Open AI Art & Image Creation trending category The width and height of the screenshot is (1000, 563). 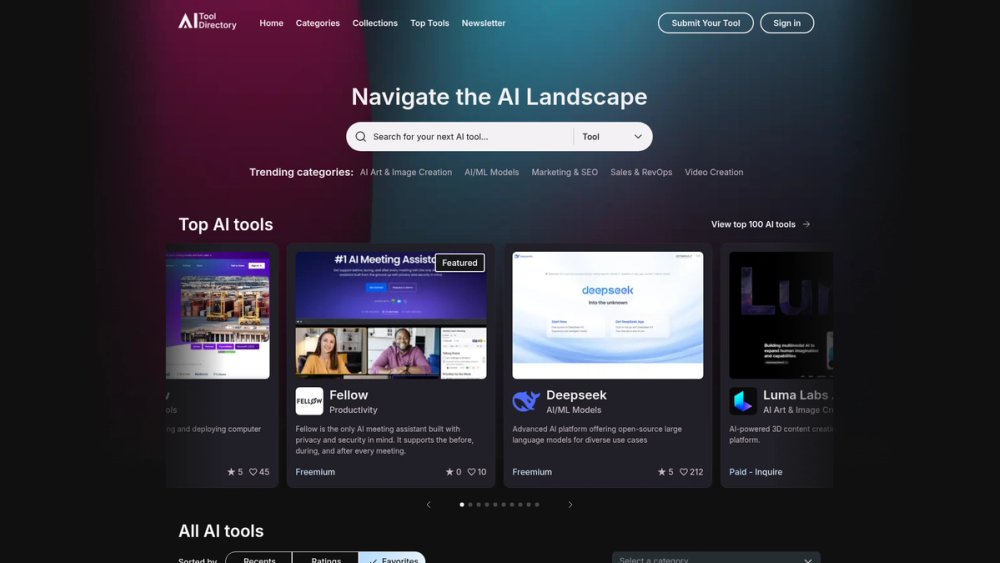(x=406, y=172)
